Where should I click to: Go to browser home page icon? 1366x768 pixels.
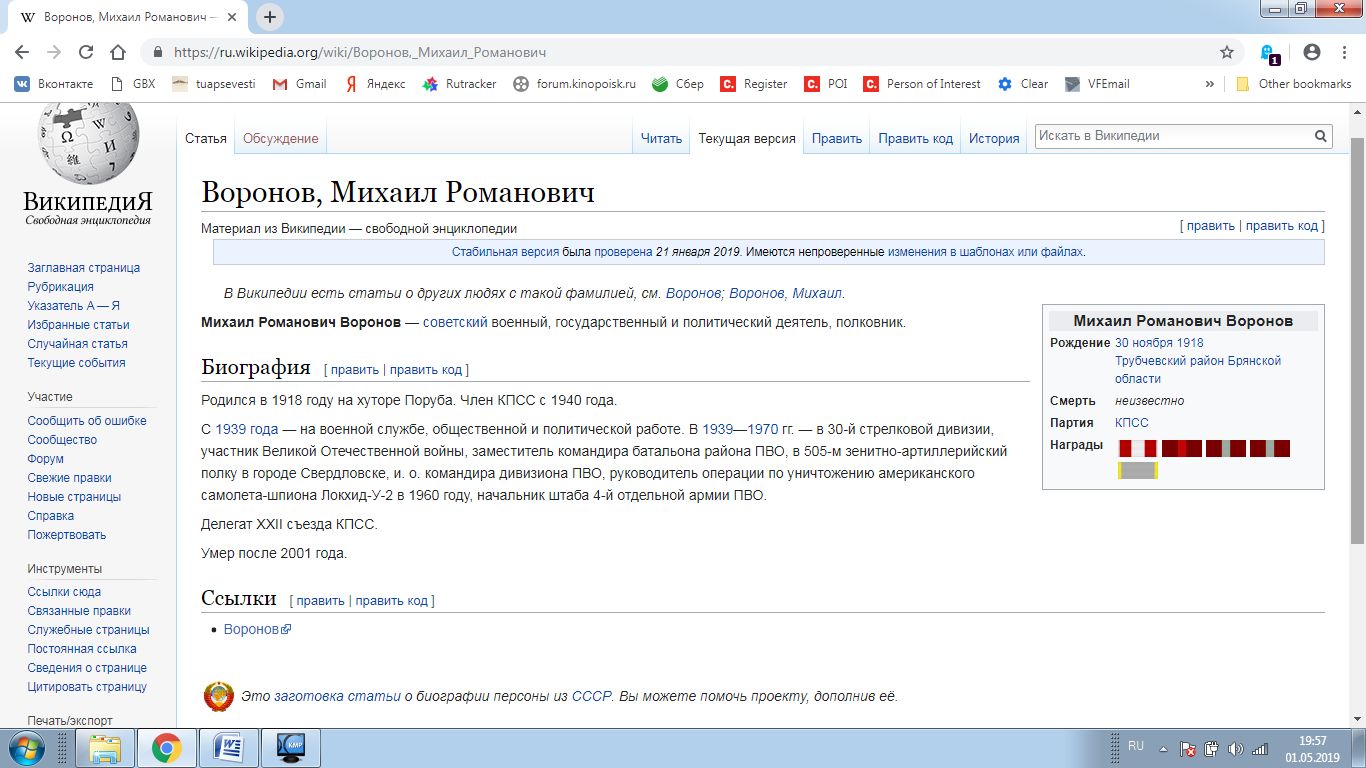coord(118,52)
